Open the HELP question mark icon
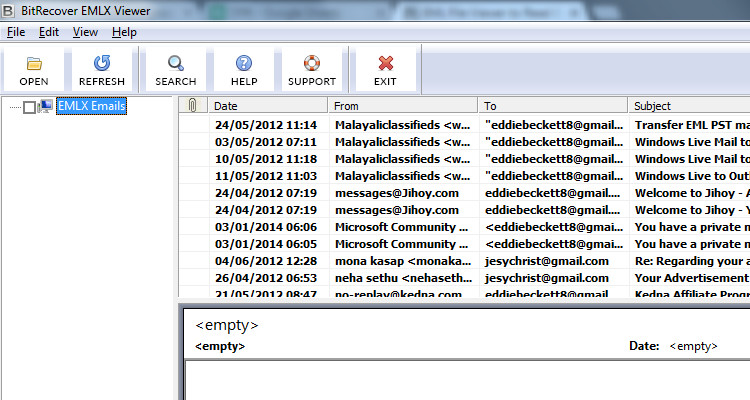Image resolution: width=750 pixels, height=400 pixels. (244, 70)
